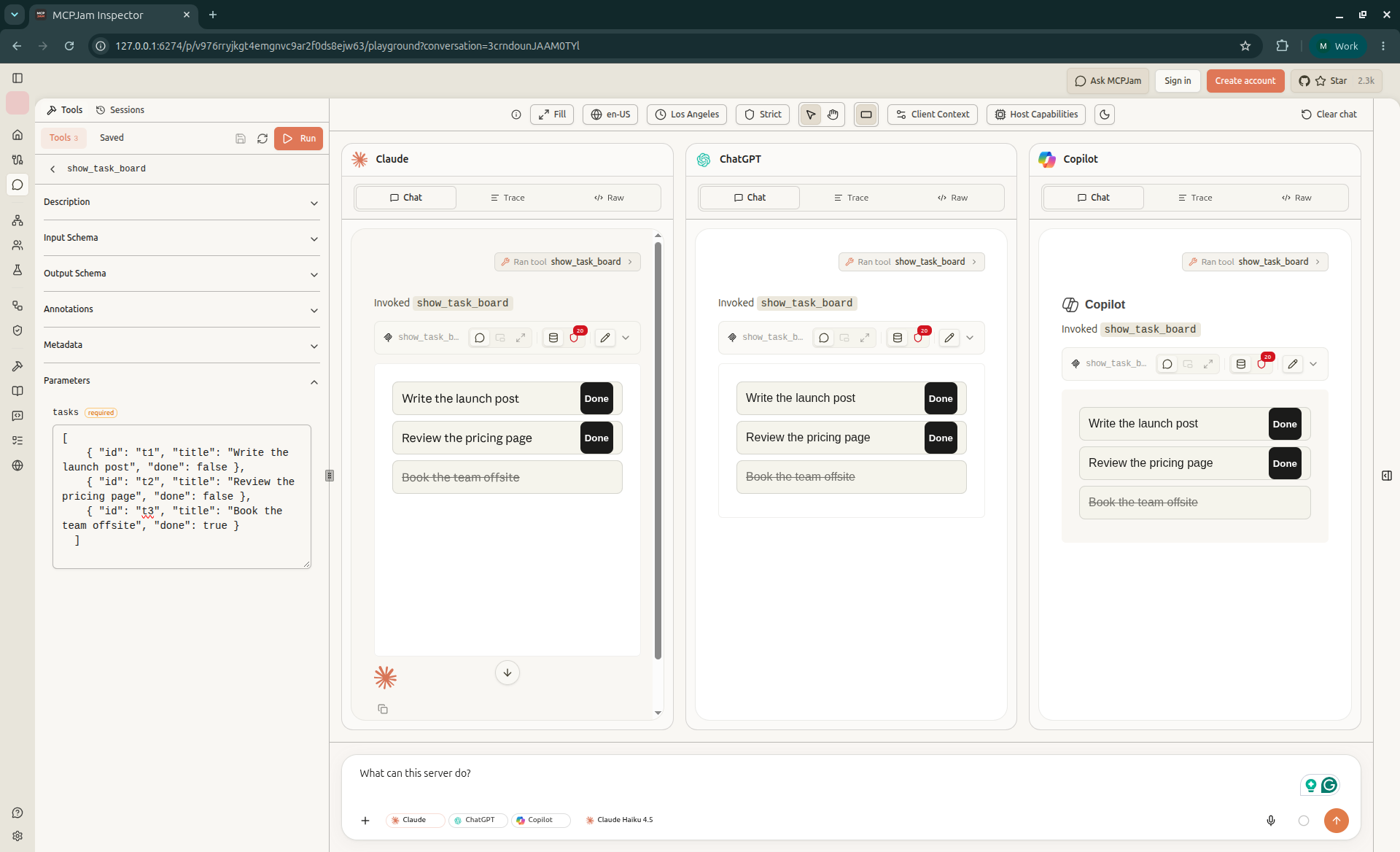Click Ask MCPJam button
The width and height of the screenshot is (1400, 852).
[x=1108, y=81]
